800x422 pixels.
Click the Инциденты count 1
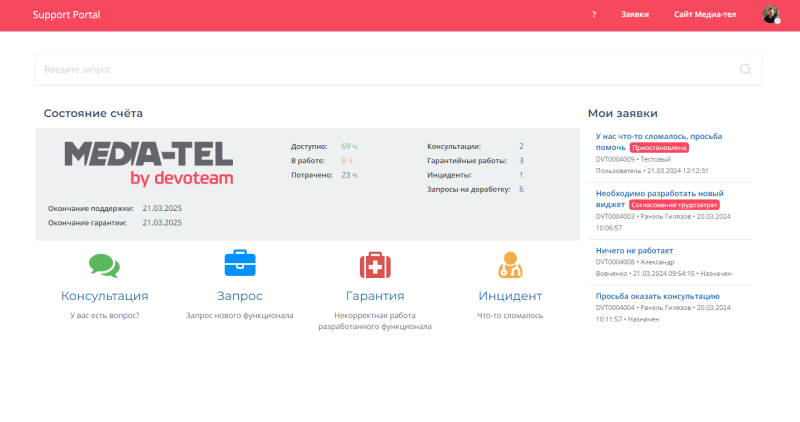point(521,175)
